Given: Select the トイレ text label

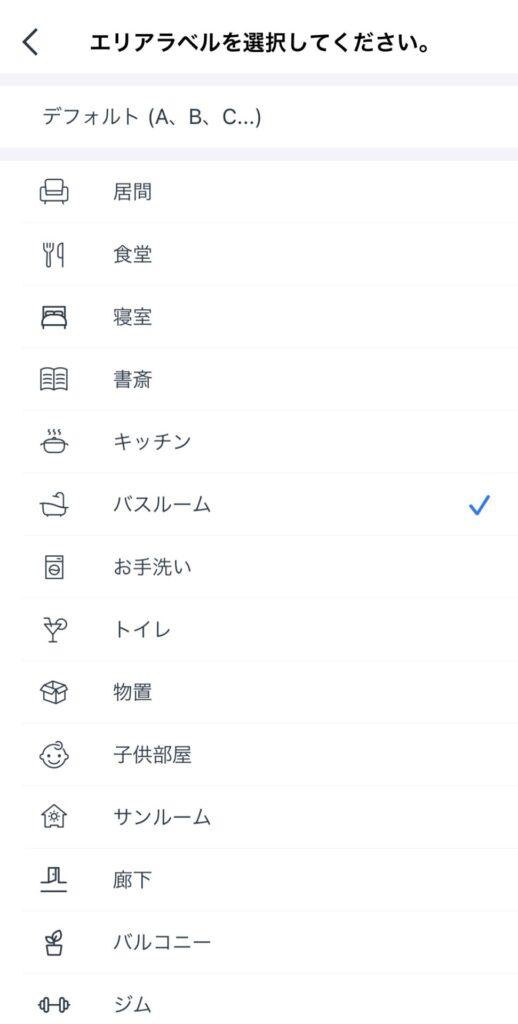Looking at the screenshot, I should [x=142, y=630].
